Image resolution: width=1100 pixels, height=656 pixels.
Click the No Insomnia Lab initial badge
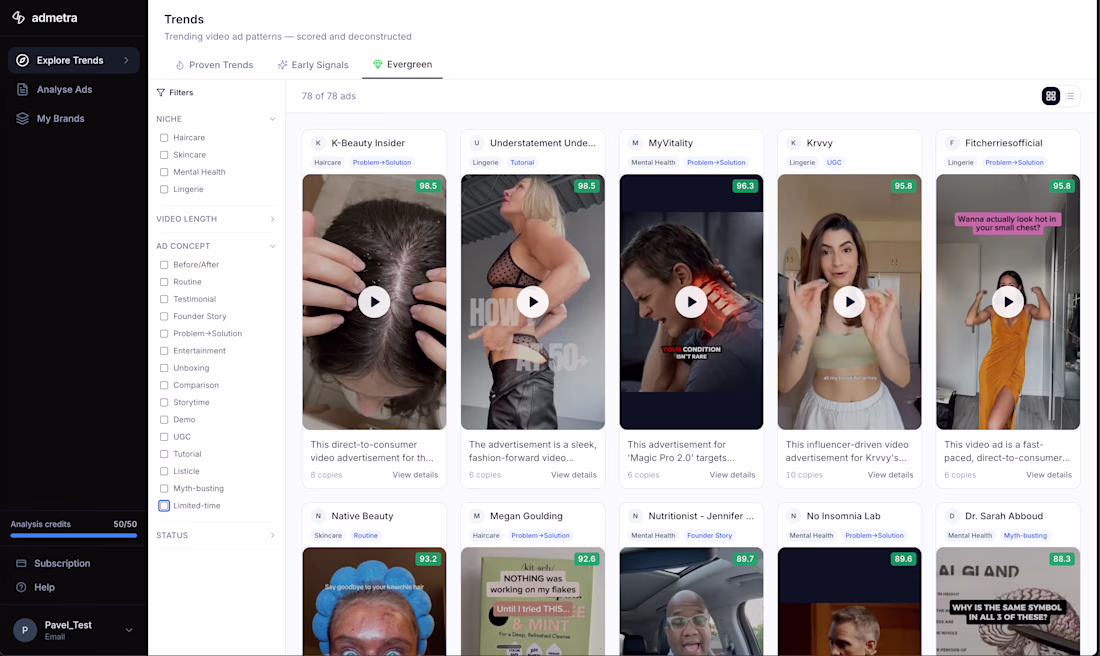pyautogui.click(x=793, y=516)
